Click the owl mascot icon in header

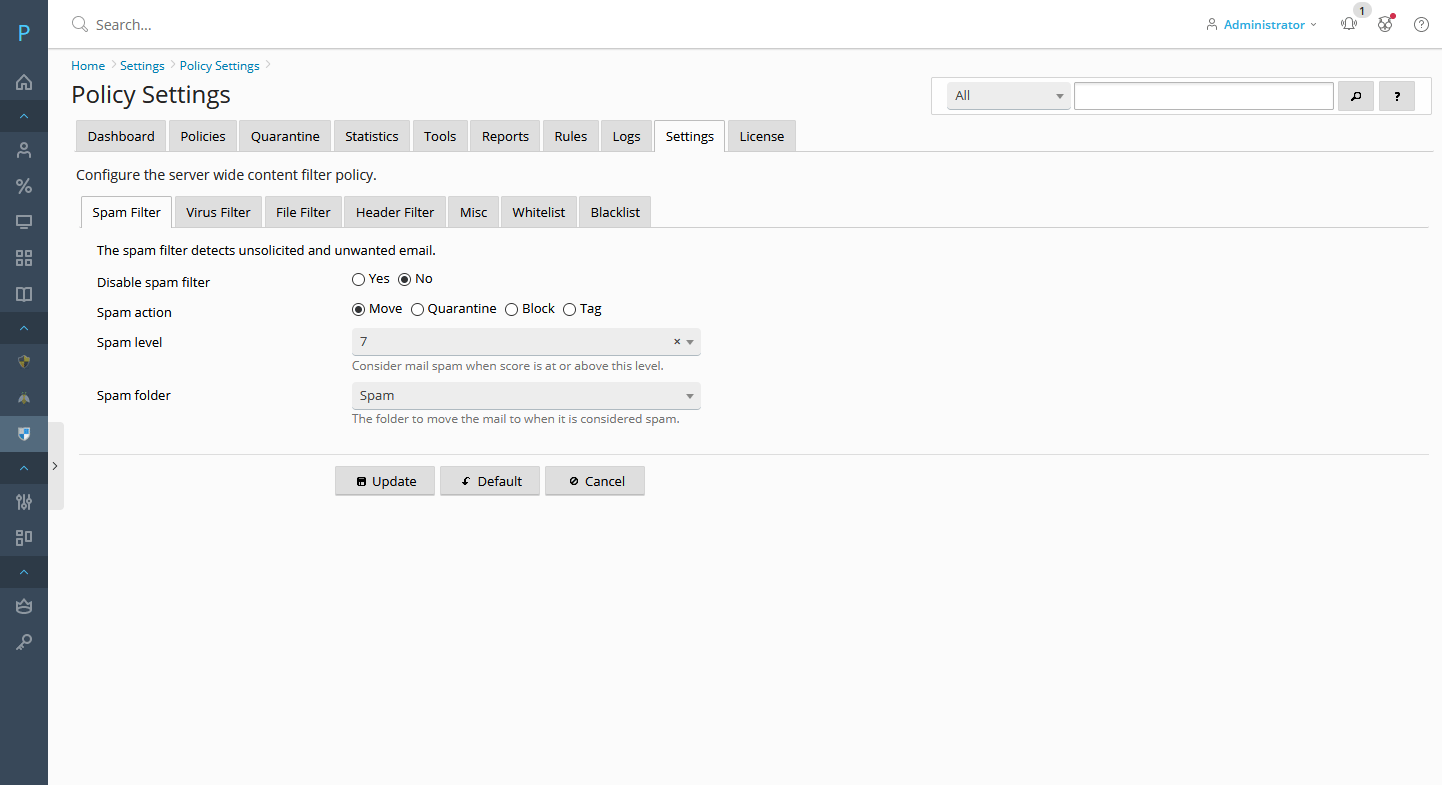click(x=1385, y=25)
